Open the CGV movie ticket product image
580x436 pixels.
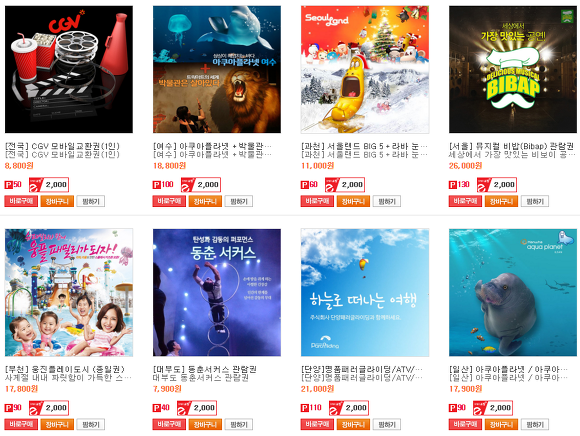click(x=69, y=69)
